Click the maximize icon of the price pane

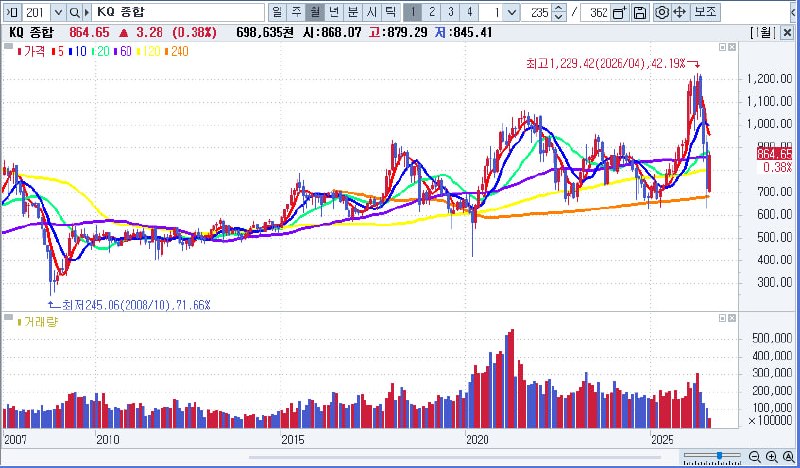tap(722, 47)
